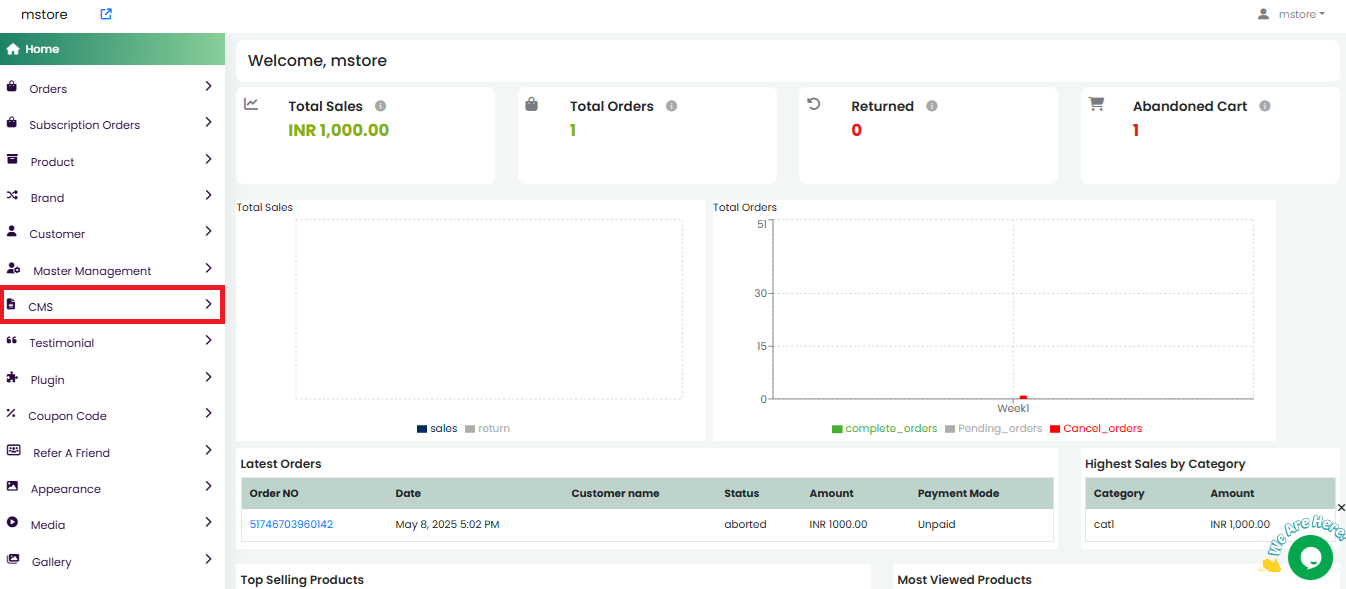Screen dimensions: 1346x589
Task: Select Home in the sidebar
Action: click(x=42, y=49)
